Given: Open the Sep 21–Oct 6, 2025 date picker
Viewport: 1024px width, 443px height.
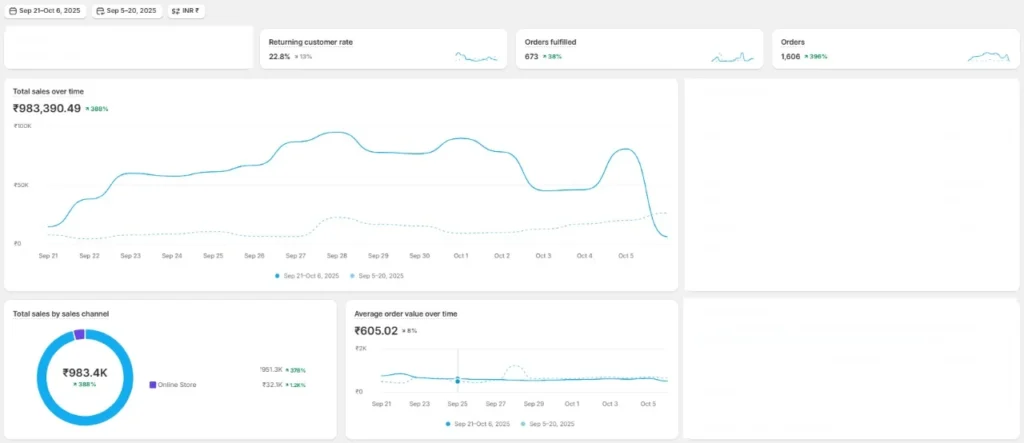Looking at the screenshot, I should pyautogui.click(x=50, y=11).
